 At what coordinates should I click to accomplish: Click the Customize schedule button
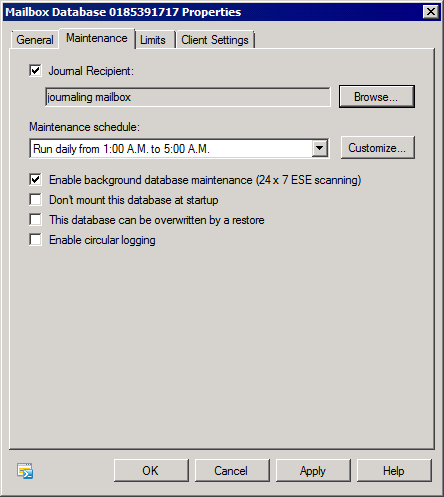tap(377, 148)
